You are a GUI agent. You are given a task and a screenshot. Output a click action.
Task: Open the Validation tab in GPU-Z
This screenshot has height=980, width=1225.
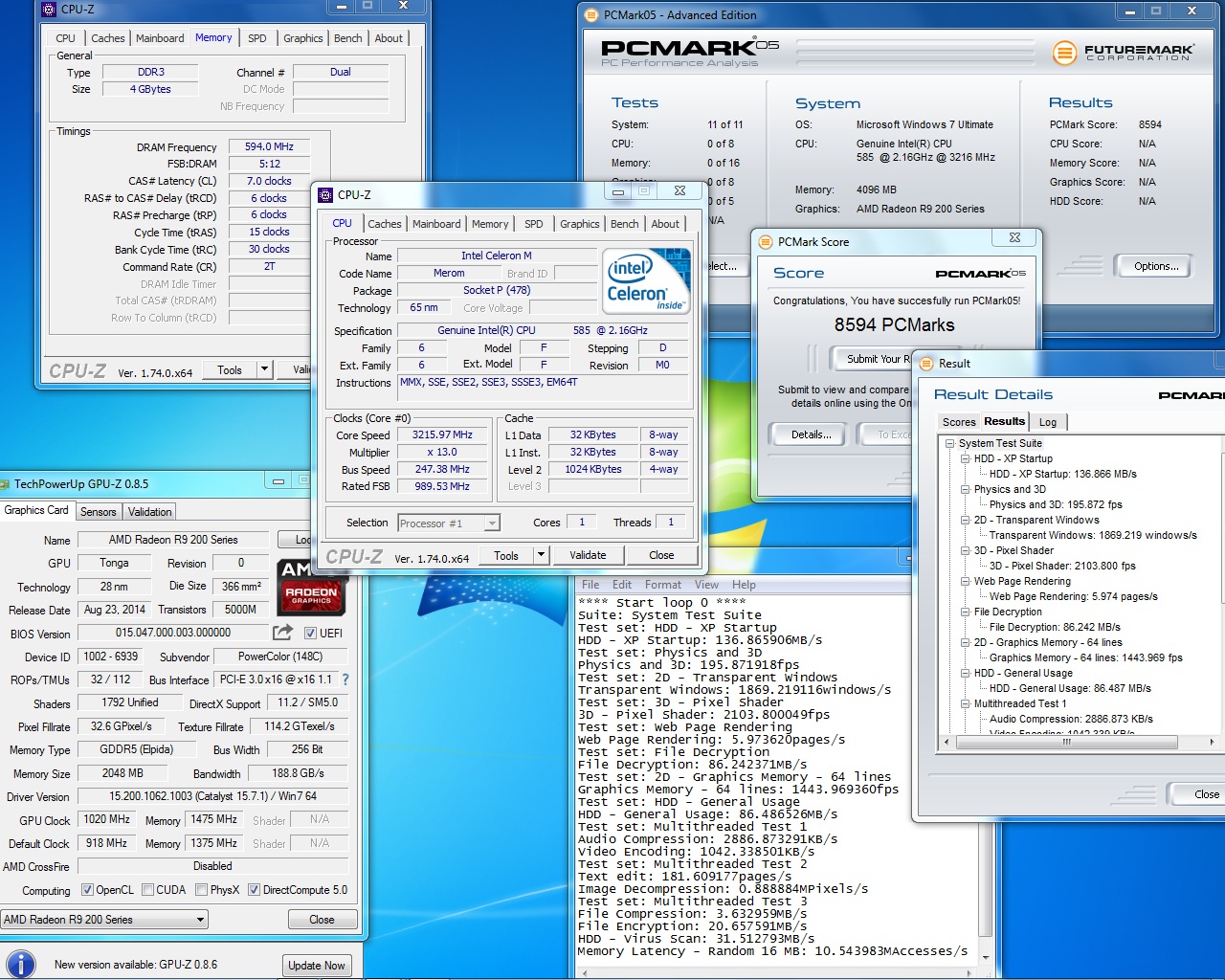pos(150,512)
